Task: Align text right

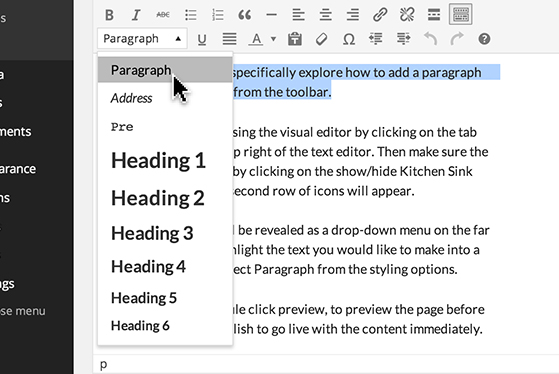Action: point(353,15)
